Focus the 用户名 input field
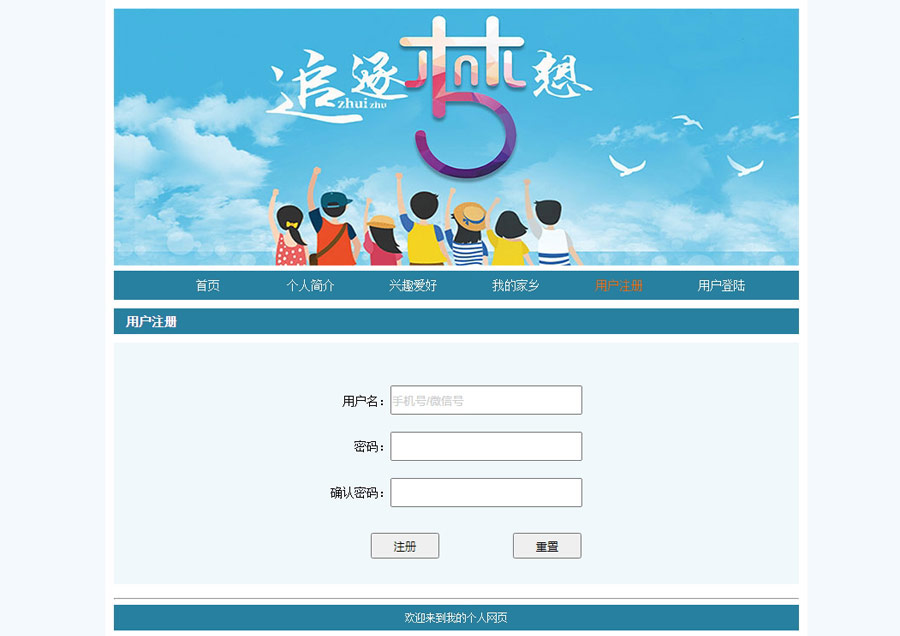Image resolution: width=900 pixels, height=636 pixels. click(486, 400)
